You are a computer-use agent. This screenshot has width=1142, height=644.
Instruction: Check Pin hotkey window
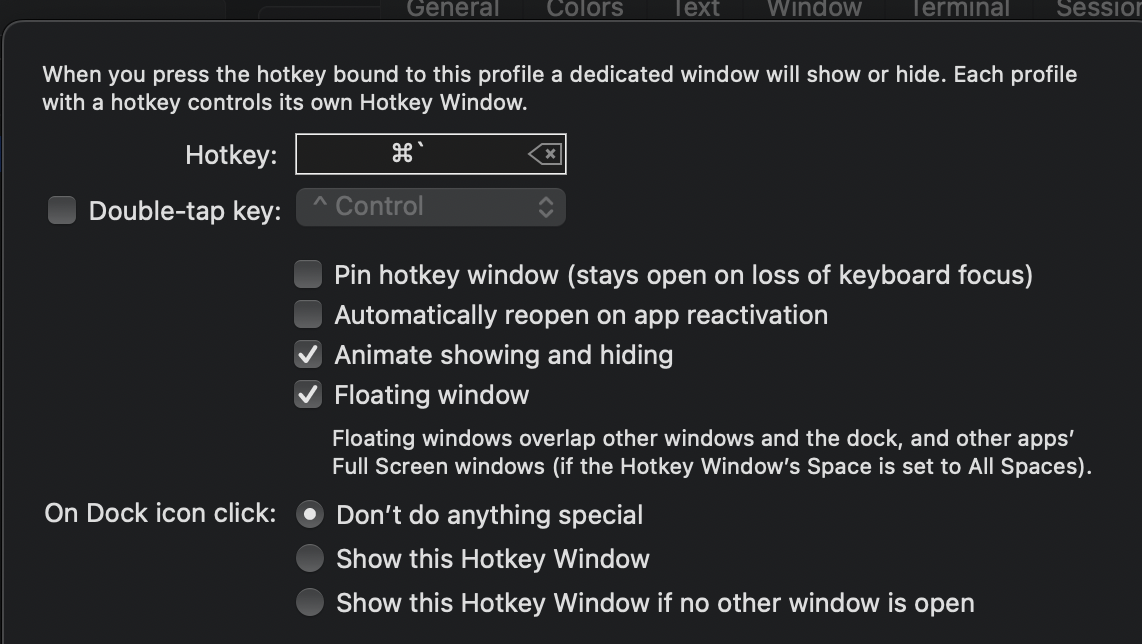[x=308, y=274]
